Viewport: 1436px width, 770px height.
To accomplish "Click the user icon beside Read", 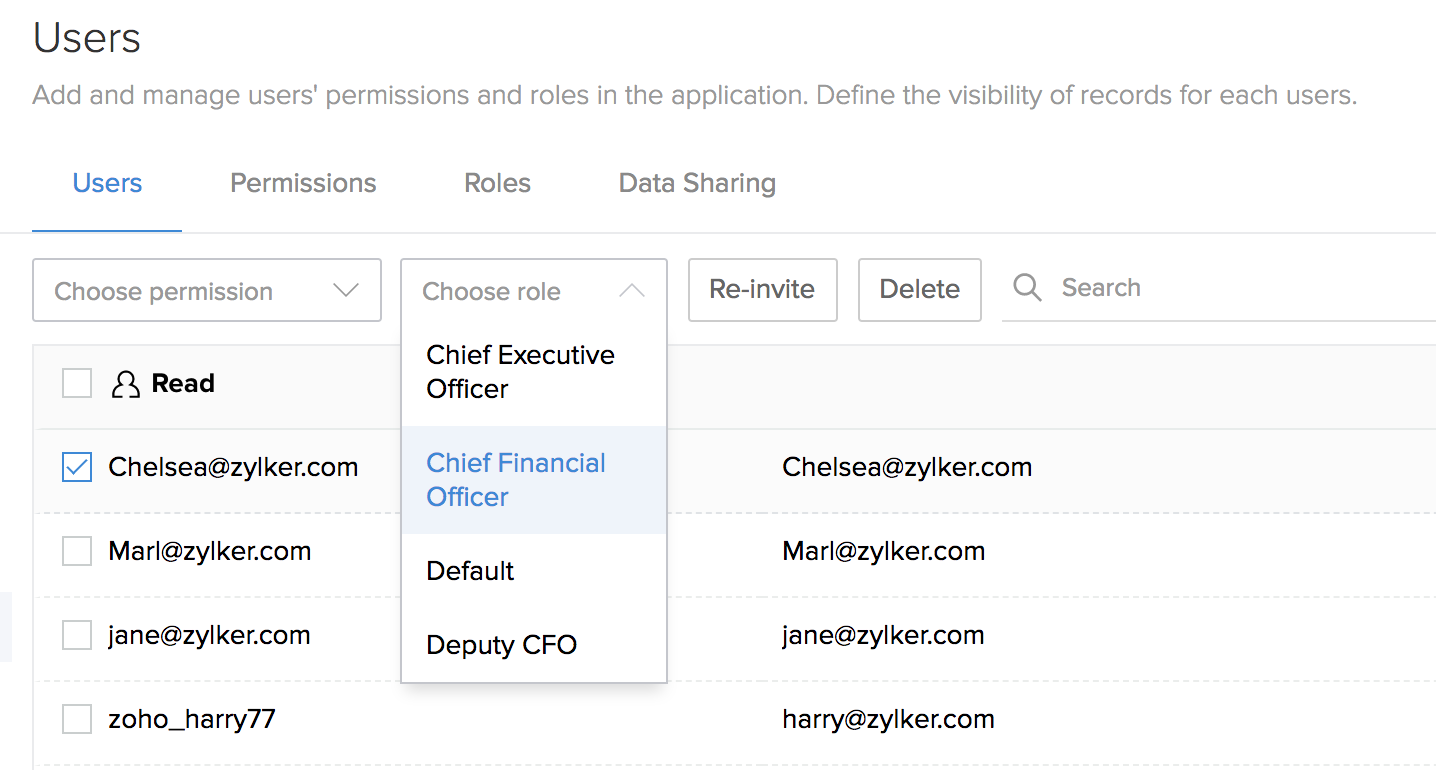I will click(125, 384).
